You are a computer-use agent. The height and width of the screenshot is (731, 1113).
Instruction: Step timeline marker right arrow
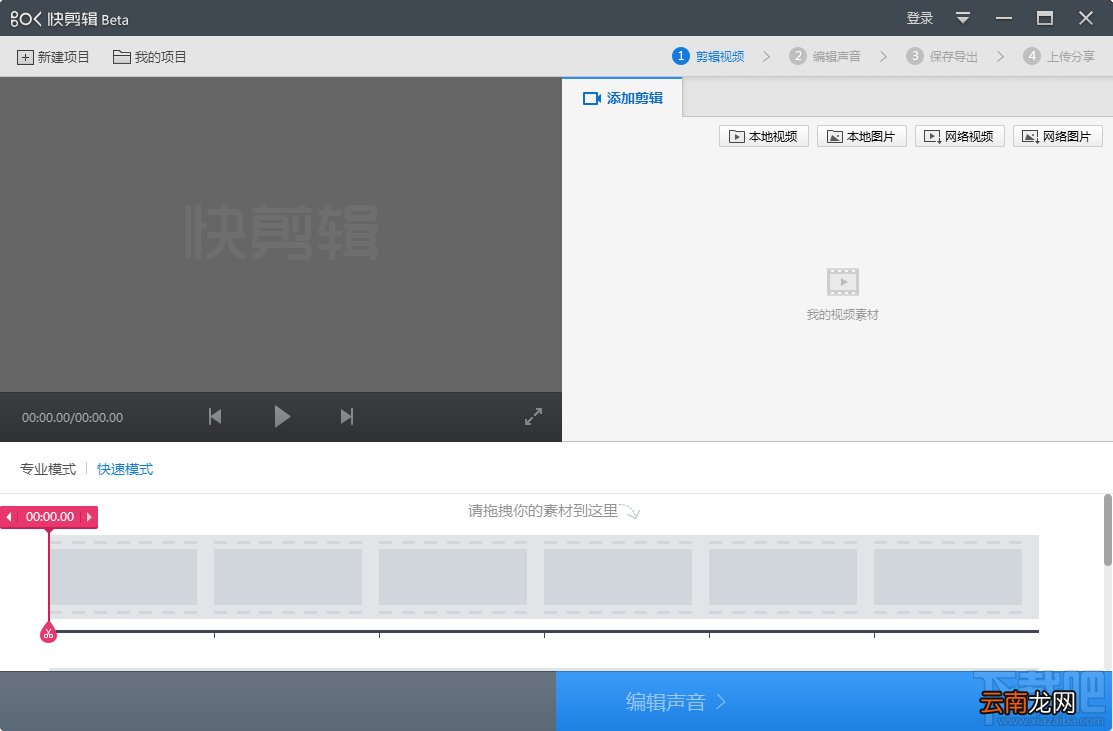89,517
